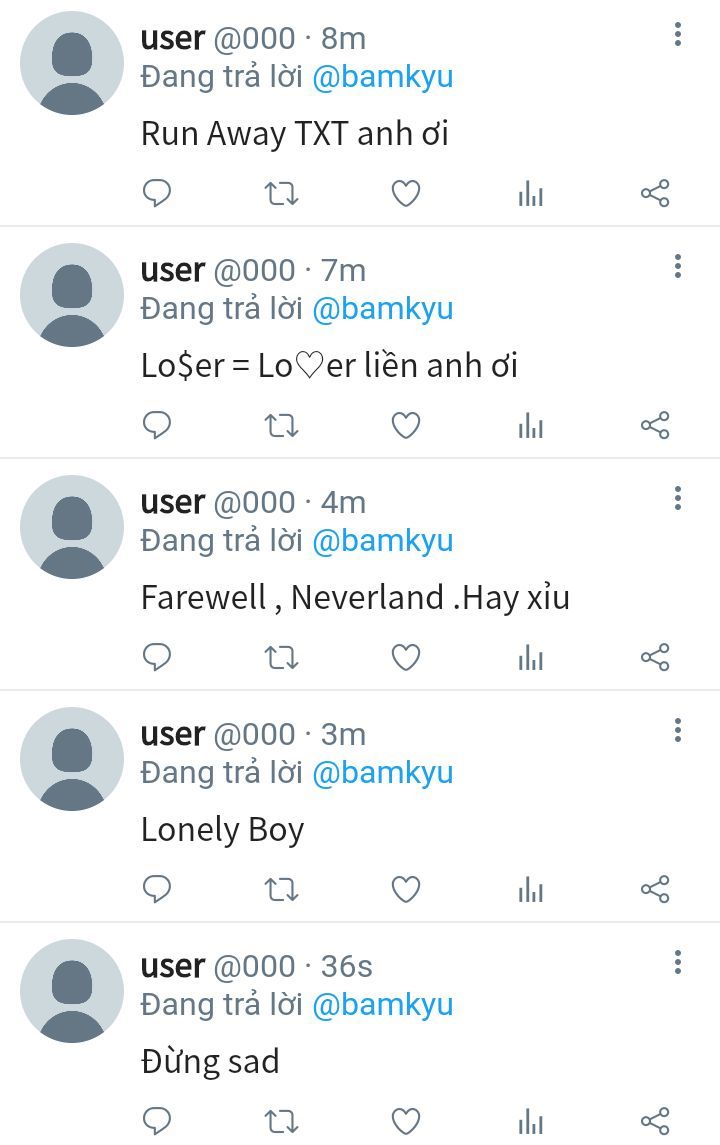Like the "Lo$er = Lo♡er" tweet
Viewport: 720px width, 1145px height.
[406, 425]
